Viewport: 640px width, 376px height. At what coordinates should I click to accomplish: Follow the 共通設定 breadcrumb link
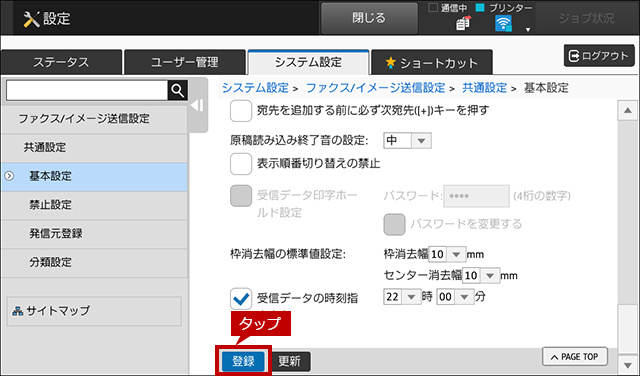pos(484,88)
